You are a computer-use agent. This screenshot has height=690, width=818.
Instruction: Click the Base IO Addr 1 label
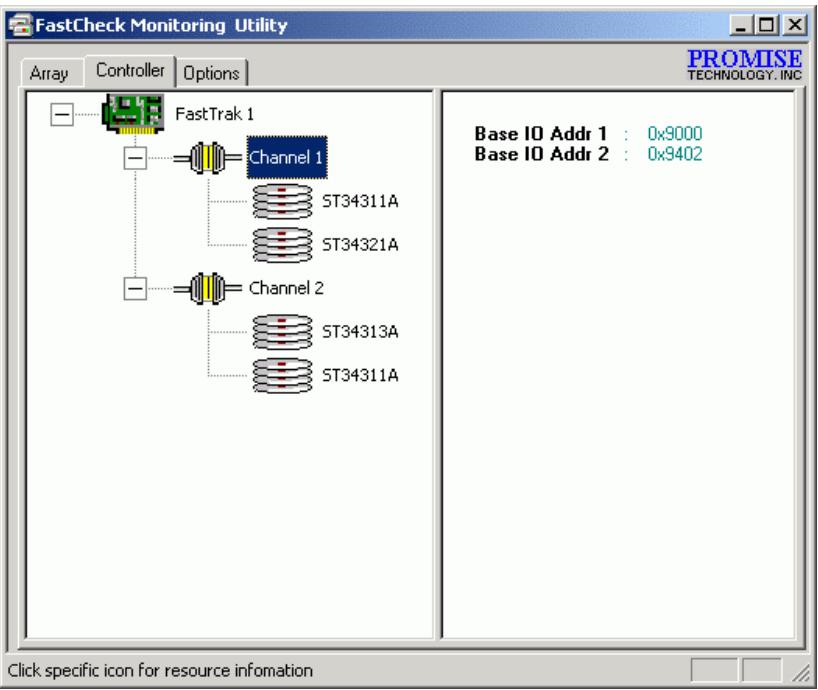541,134
